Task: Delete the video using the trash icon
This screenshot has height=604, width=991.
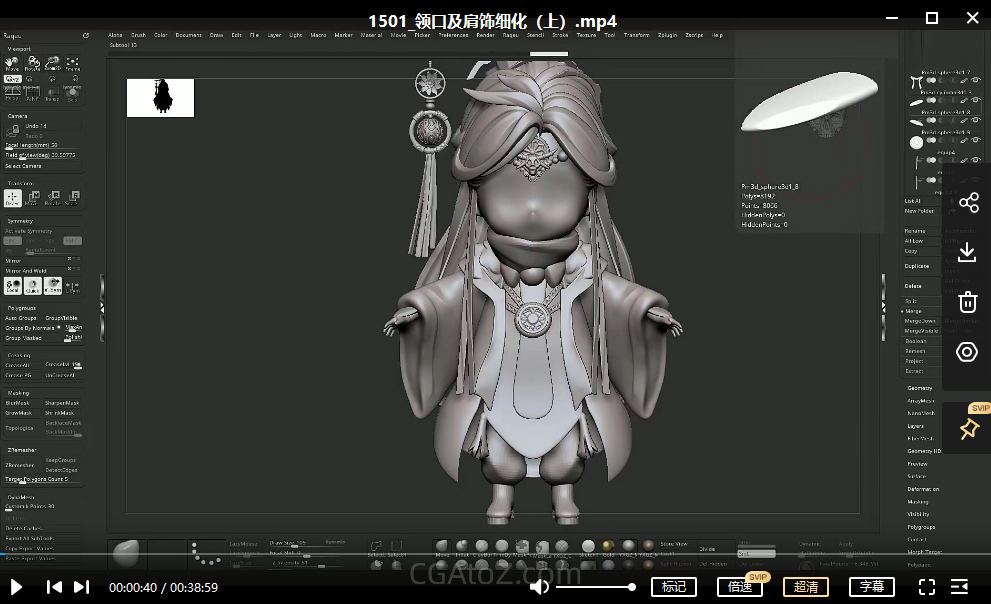Action: (x=967, y=302)
